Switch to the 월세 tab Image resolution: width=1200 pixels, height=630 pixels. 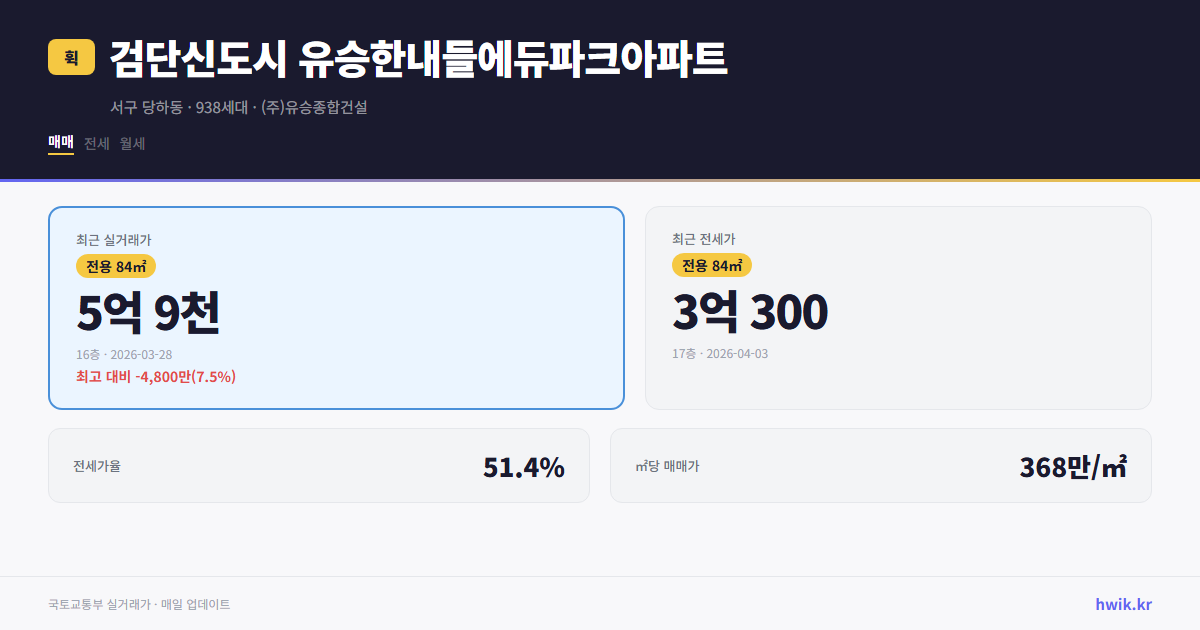pos(134,144)
